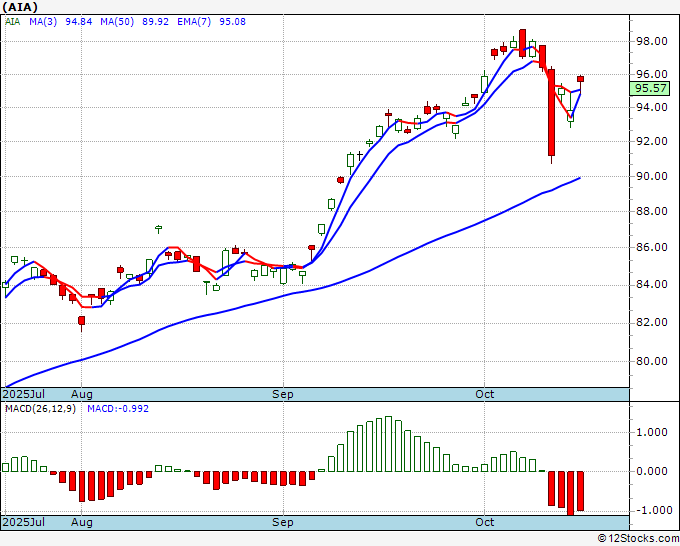
Task: Click the MACD:-0.992 value label
Action: 118,409
